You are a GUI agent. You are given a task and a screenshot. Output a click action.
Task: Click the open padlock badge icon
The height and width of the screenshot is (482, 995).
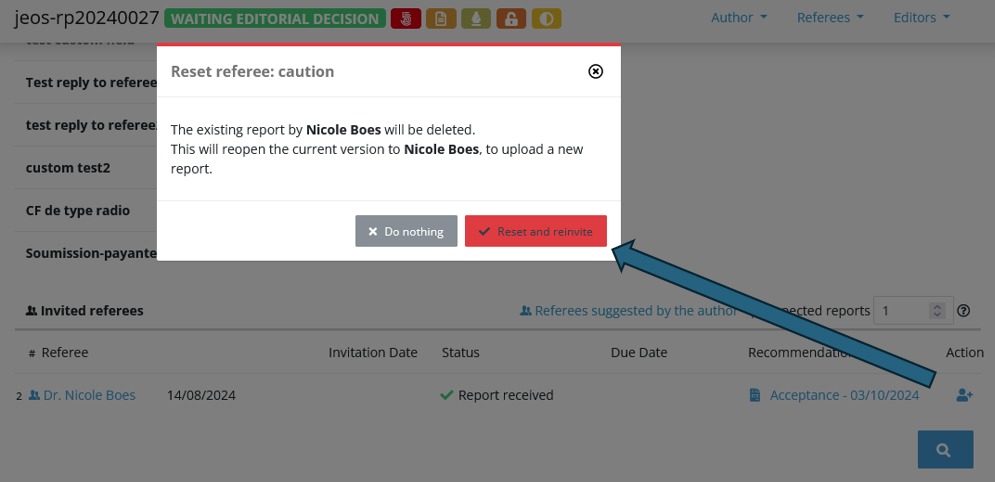pos(511,19)
